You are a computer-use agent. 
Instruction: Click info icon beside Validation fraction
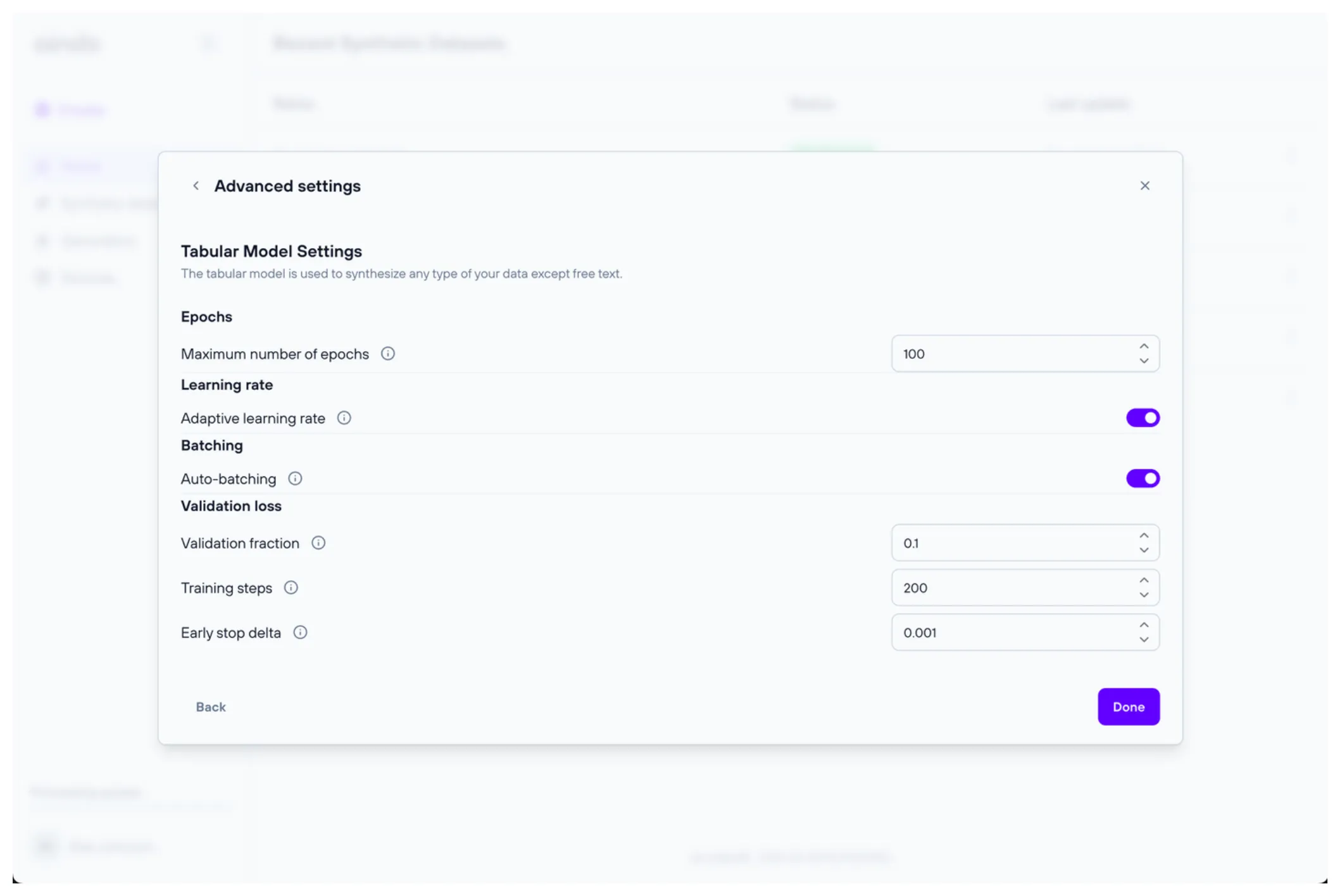[318, 543]
